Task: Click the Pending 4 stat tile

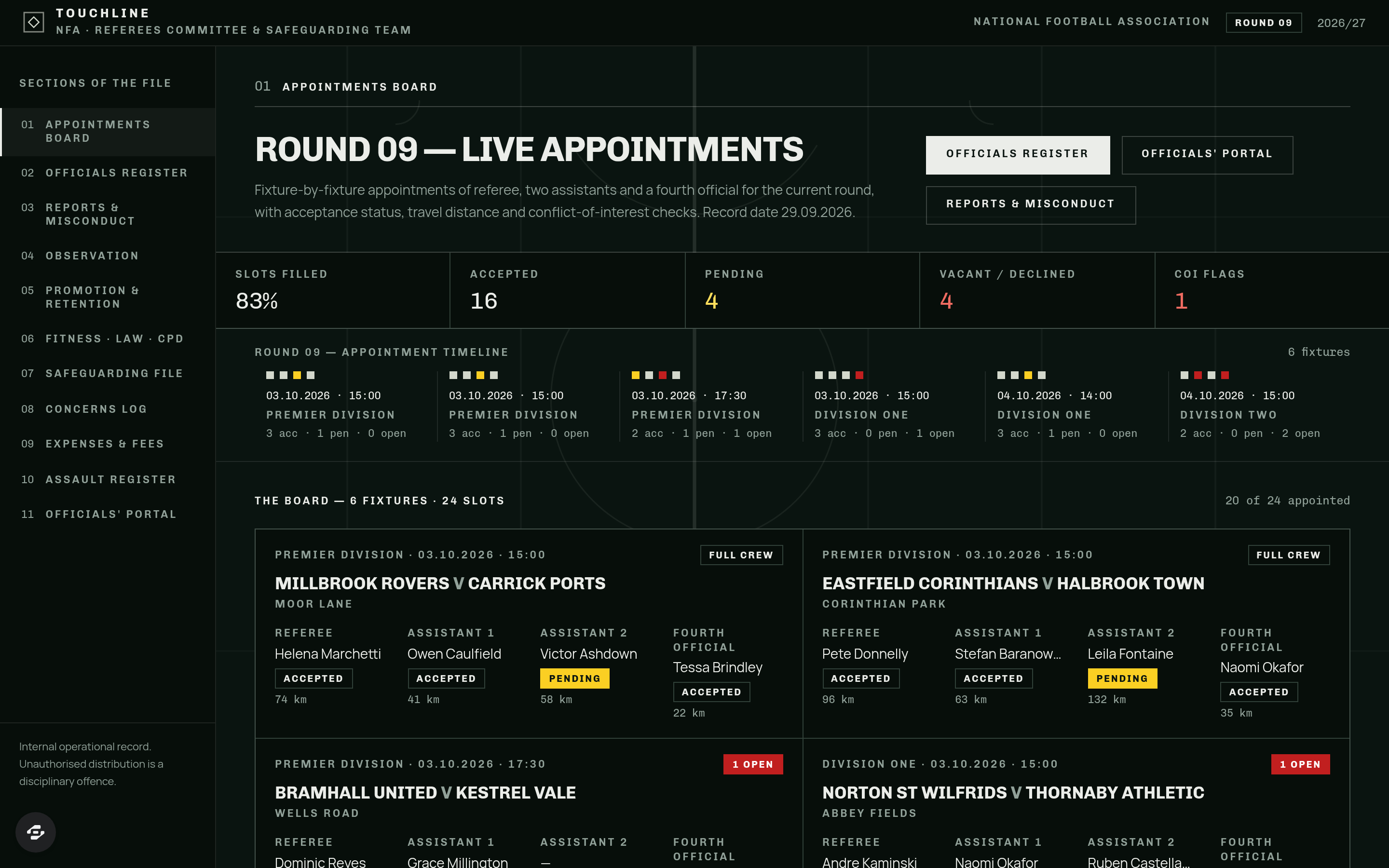Action: pyautogui.click(x=803, y=290)
